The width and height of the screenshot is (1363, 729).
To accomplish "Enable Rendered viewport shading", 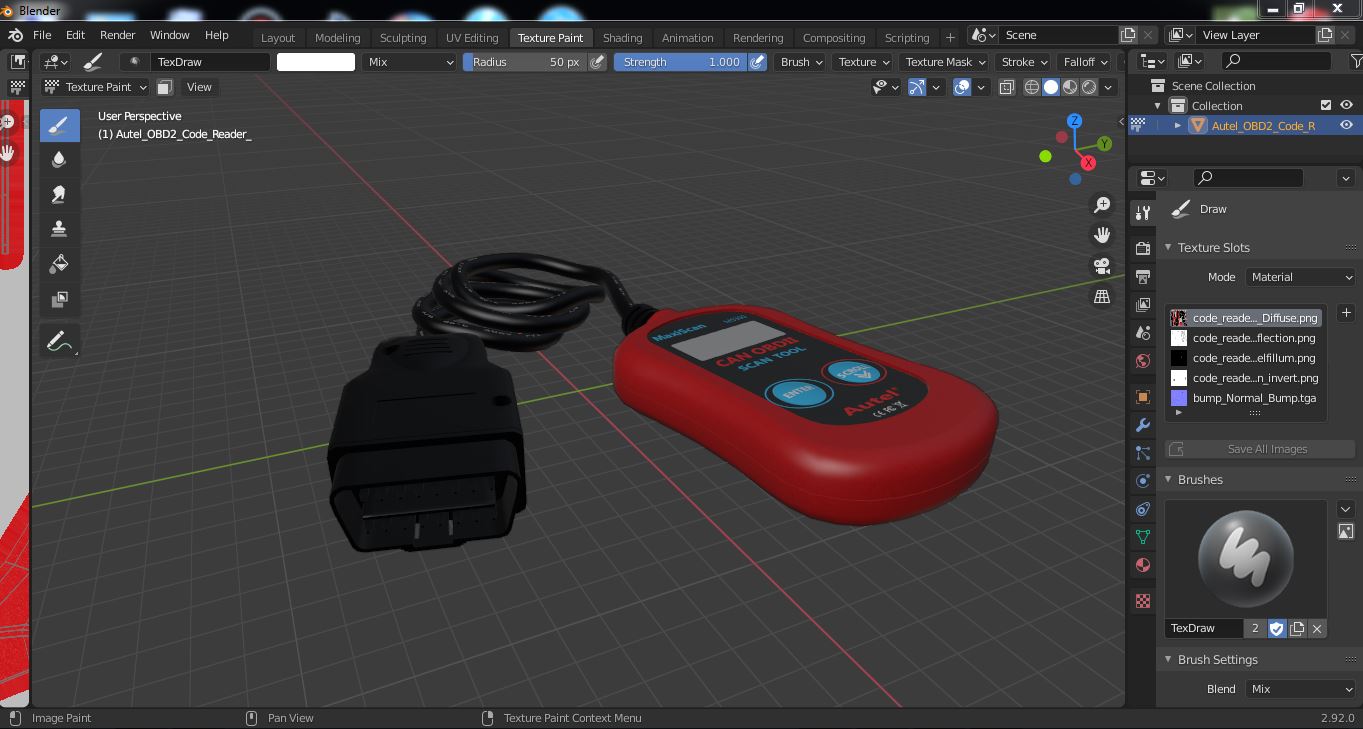I will (x=1089, y=87).
